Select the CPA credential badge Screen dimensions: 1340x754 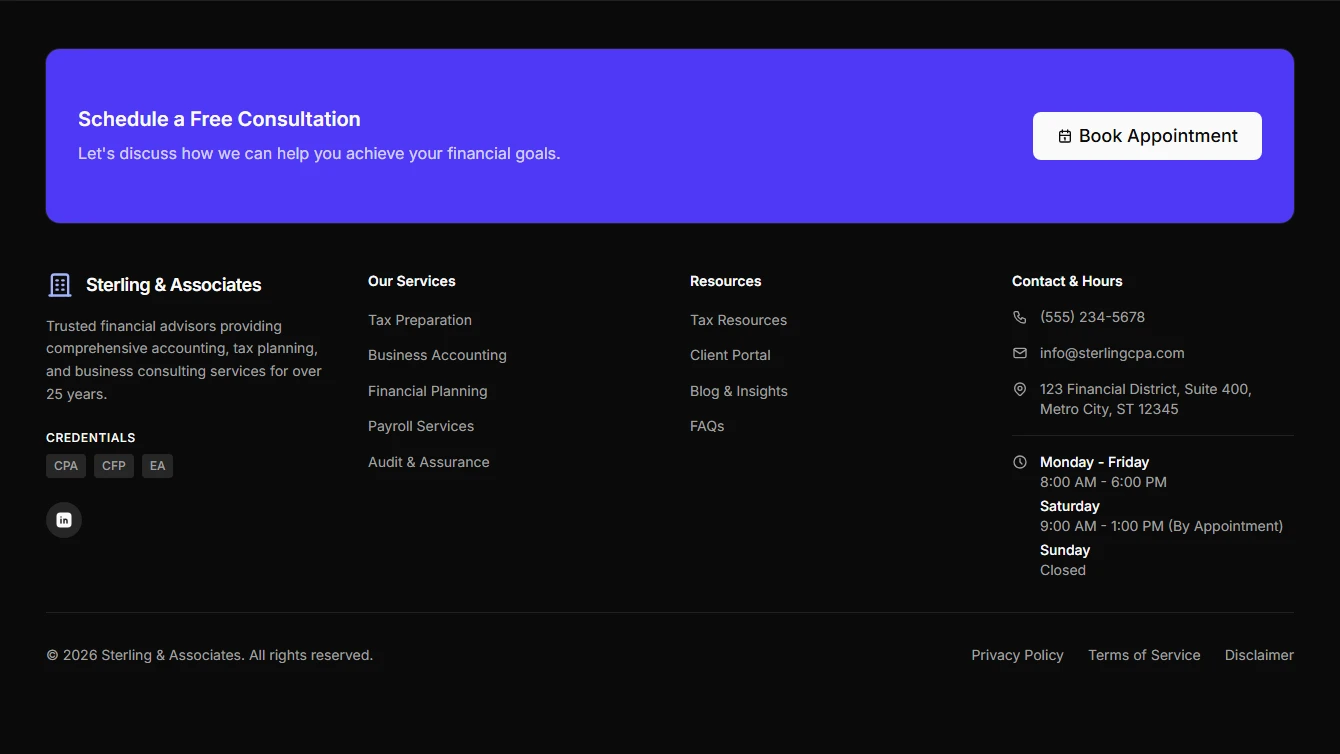pyautogui.click(x=65, y=465)
